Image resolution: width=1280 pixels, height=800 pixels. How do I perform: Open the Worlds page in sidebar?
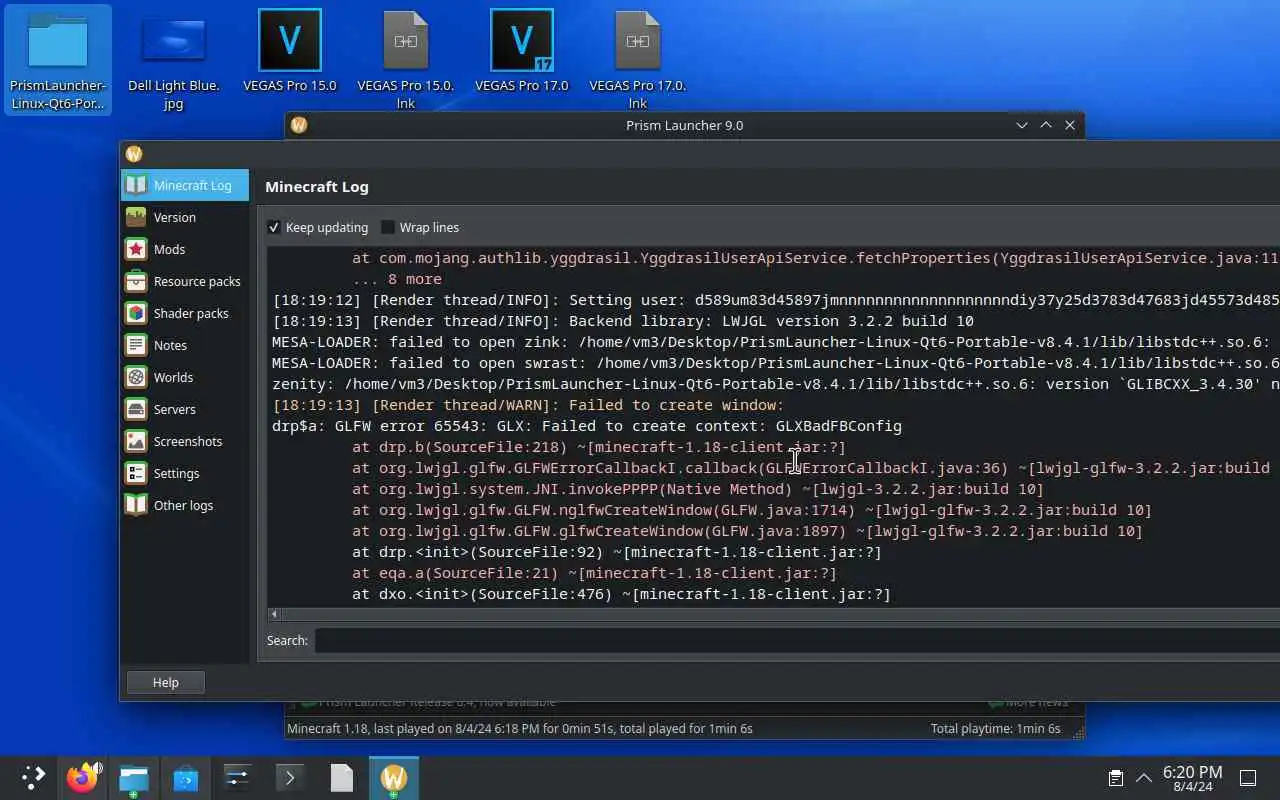click(185, 377)
